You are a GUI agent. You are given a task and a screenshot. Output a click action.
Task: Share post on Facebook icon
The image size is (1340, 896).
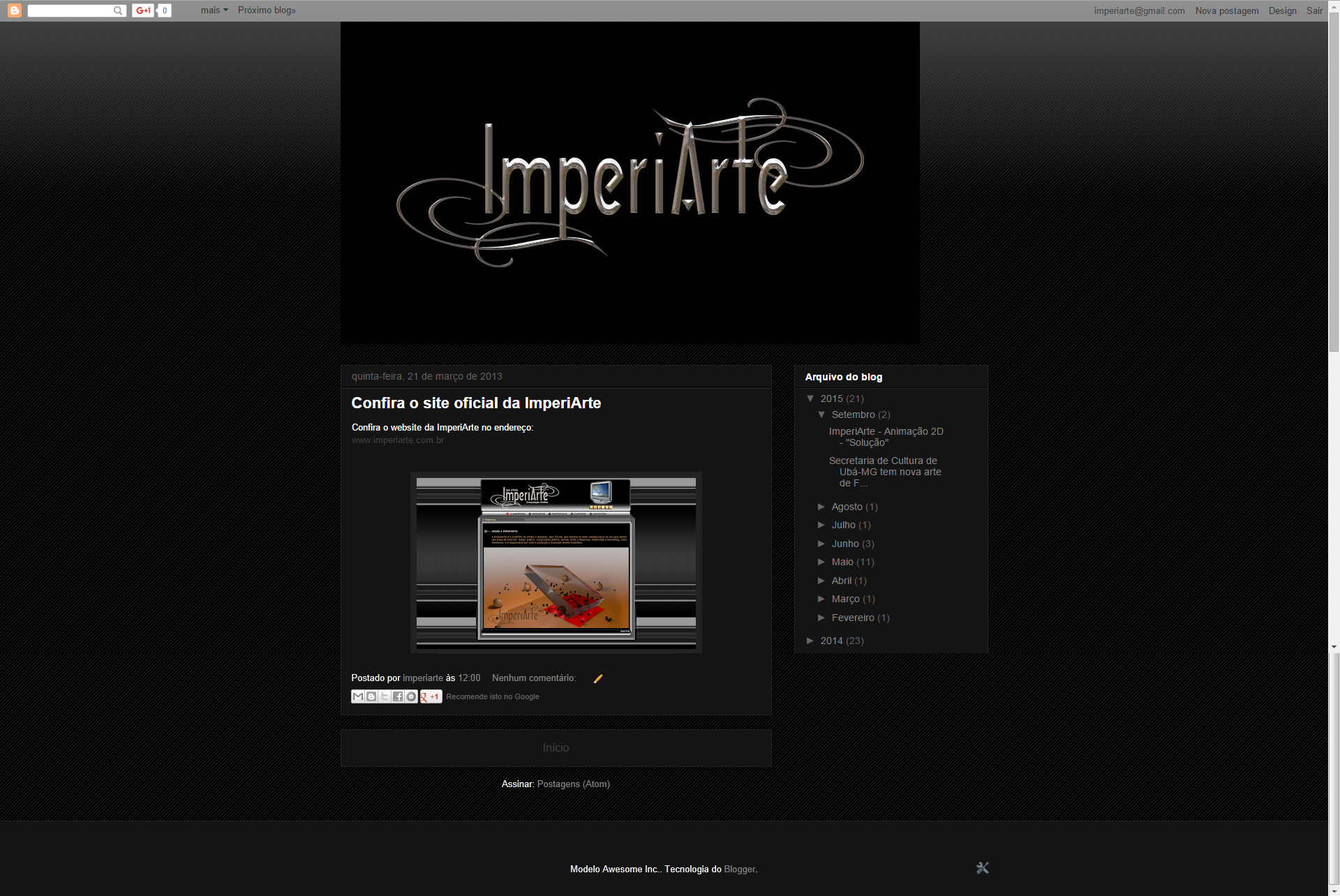(x=398, y=696)
